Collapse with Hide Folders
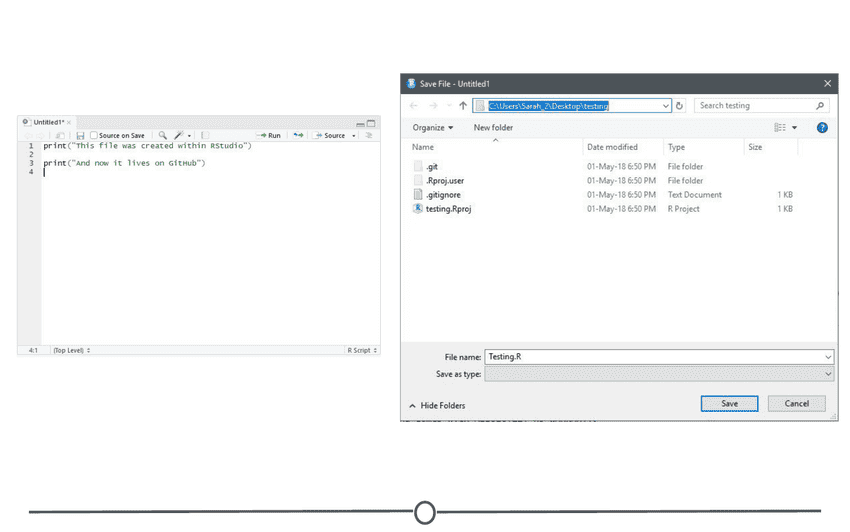 (437, 406)
